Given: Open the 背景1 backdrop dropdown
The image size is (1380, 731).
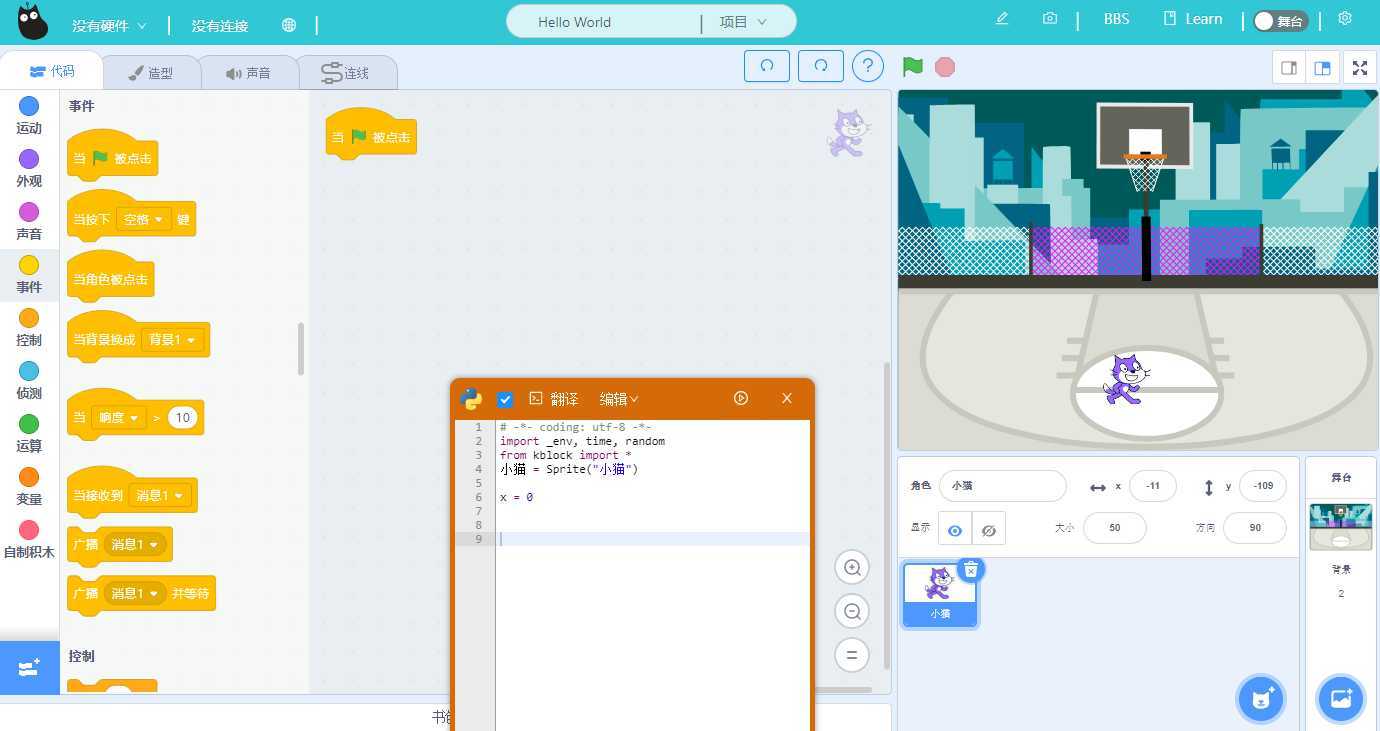Looking at the screenshot, I should [173, 339].
